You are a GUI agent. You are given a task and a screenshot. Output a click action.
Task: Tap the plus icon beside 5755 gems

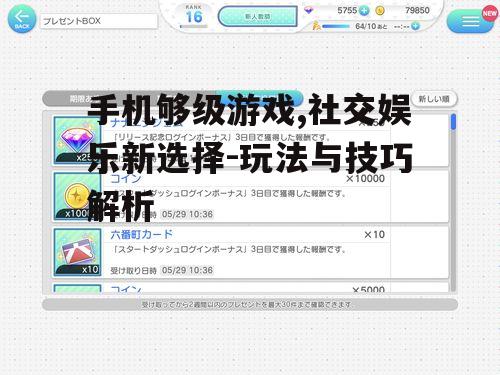[x=364, y=11]
